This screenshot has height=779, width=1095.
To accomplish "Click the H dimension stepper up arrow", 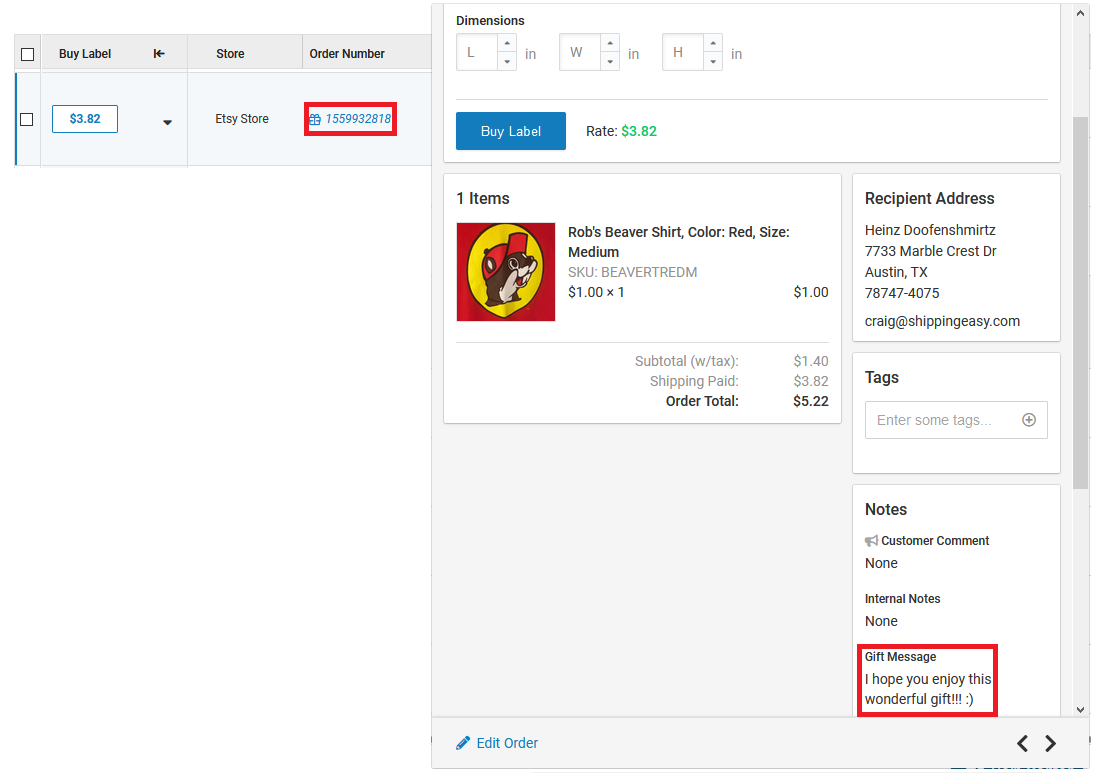I will [712, 43].
